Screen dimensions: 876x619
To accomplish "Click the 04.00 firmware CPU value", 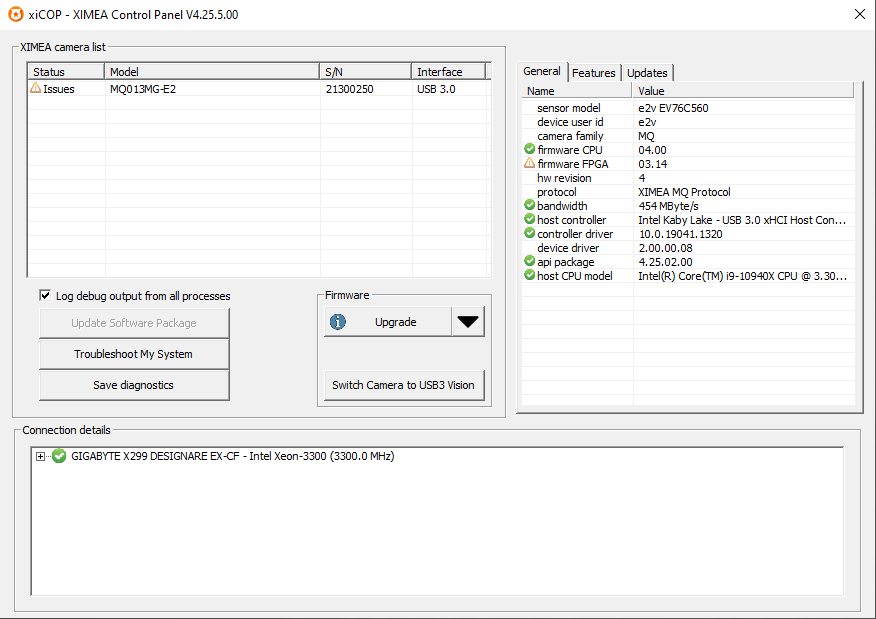I will click(653, 150).
